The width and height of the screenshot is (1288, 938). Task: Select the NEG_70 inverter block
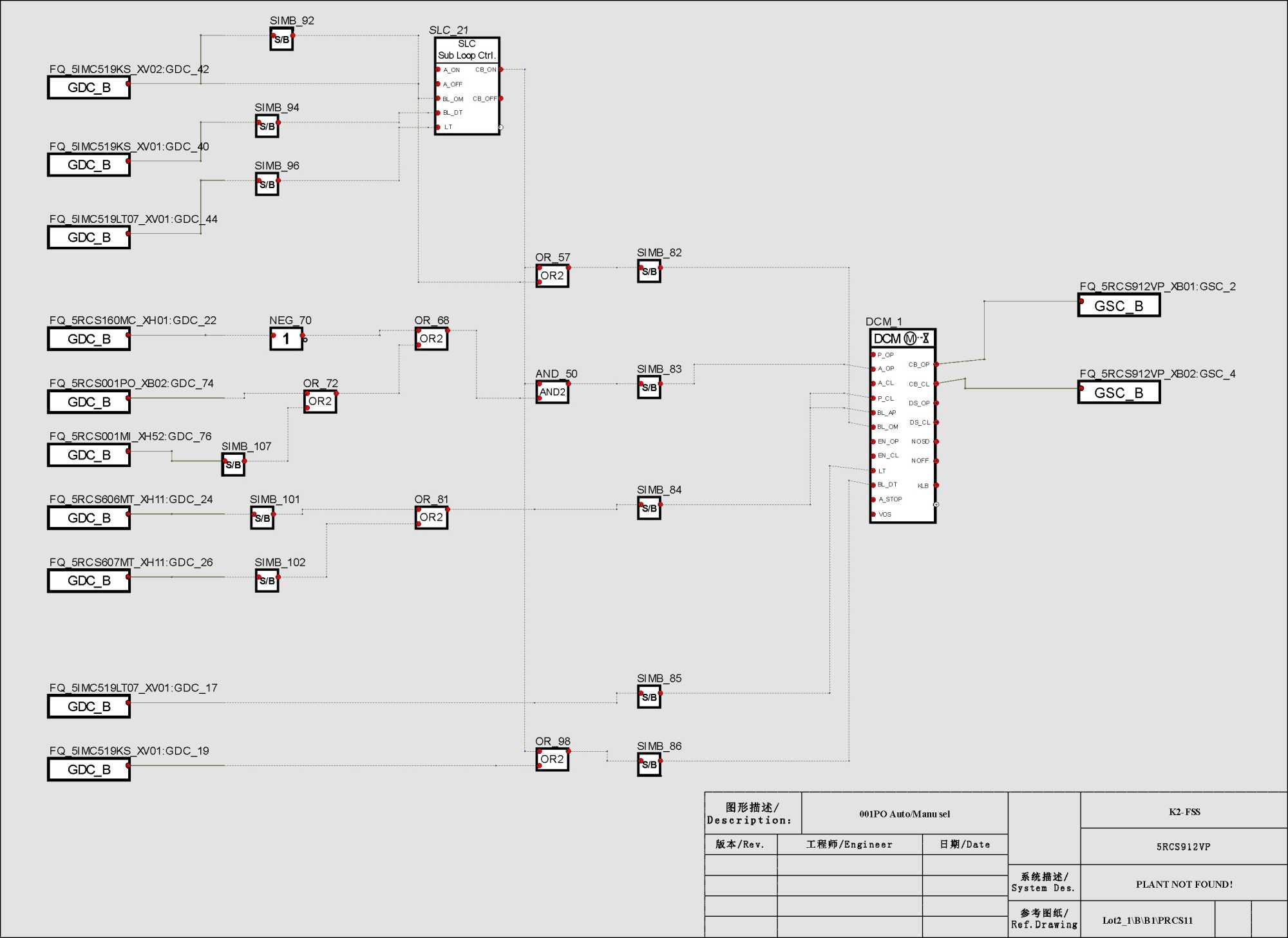tap(286, 339)
